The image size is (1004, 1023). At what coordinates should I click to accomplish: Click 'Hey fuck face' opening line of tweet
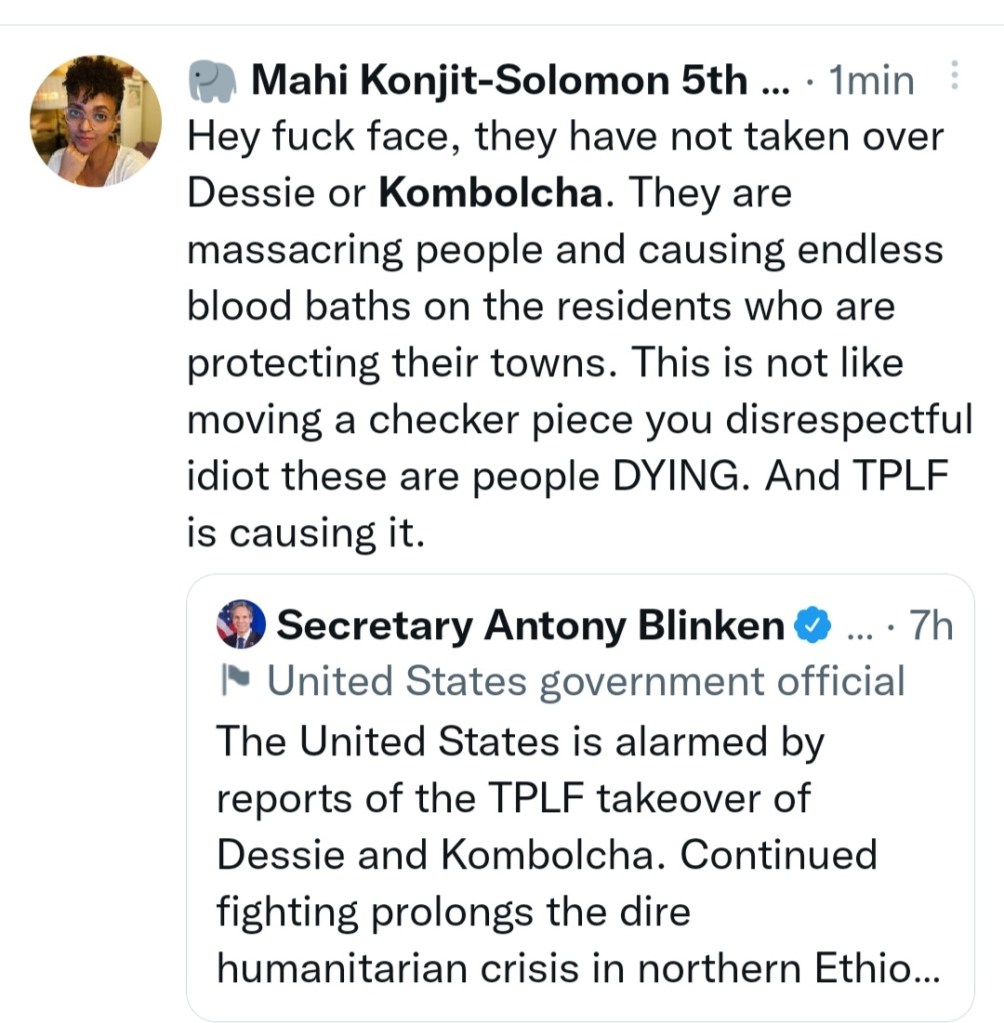[320, 136]
